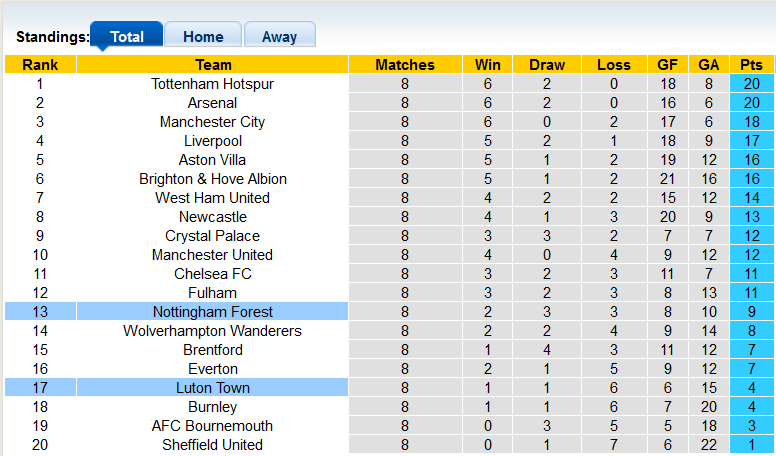Select Manchester City in the table
The width and height of the screenshot is (776, 456).
212,122
